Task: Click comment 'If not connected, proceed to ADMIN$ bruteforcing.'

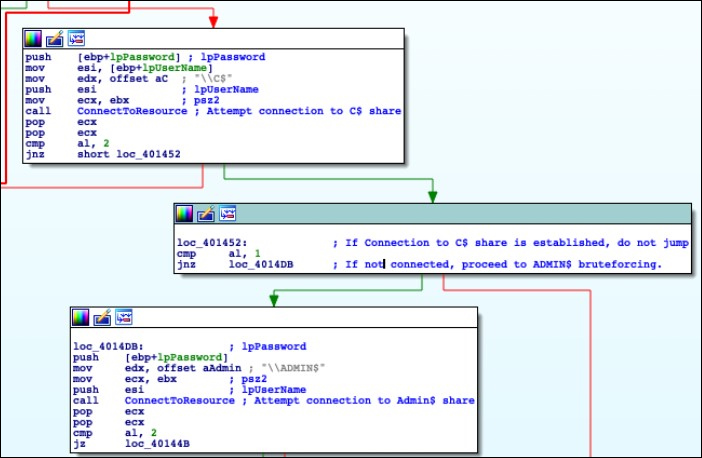Action: [504, 265]
